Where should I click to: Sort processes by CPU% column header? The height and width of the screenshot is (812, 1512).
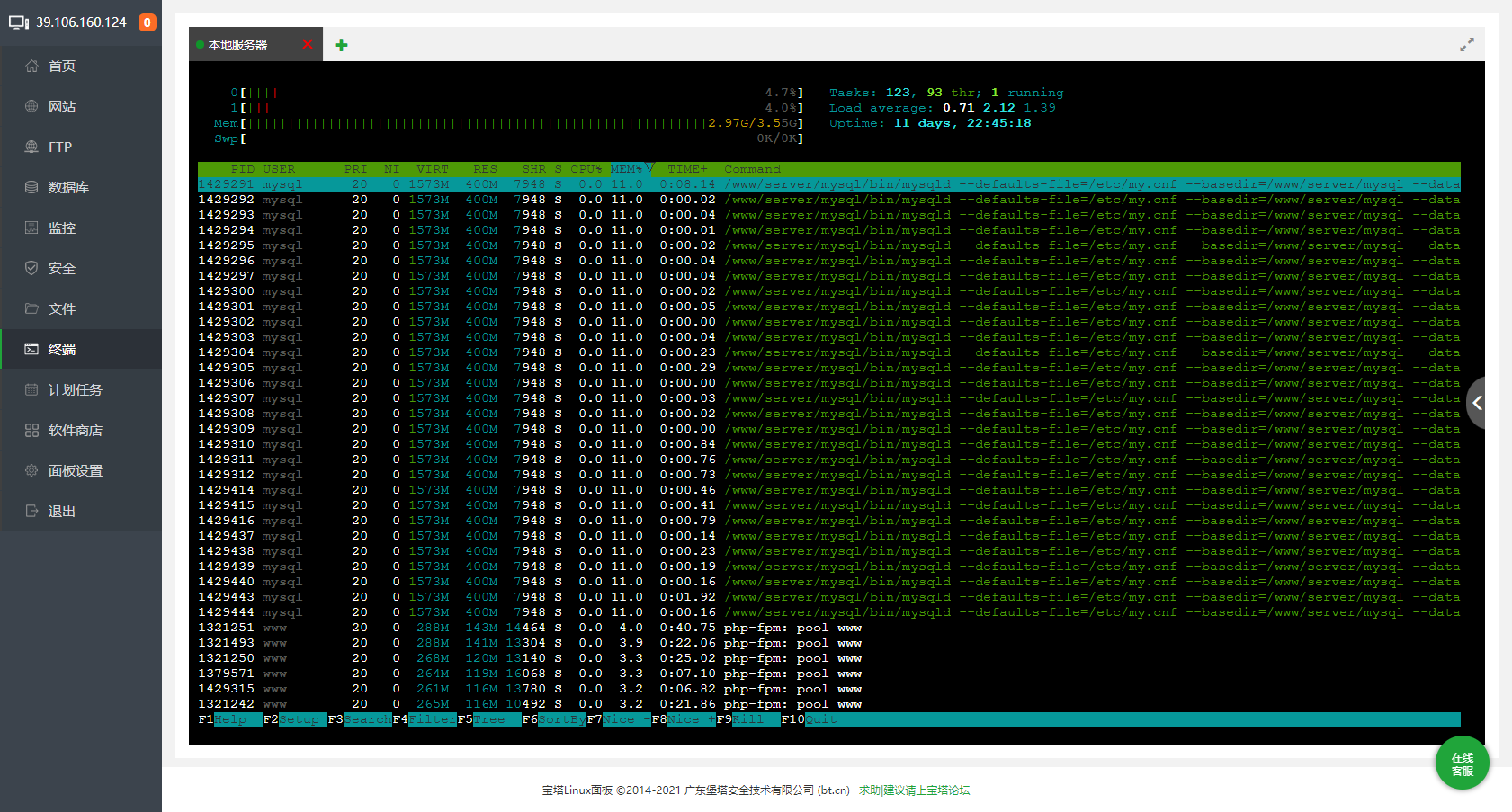click(x=586, y=169)
